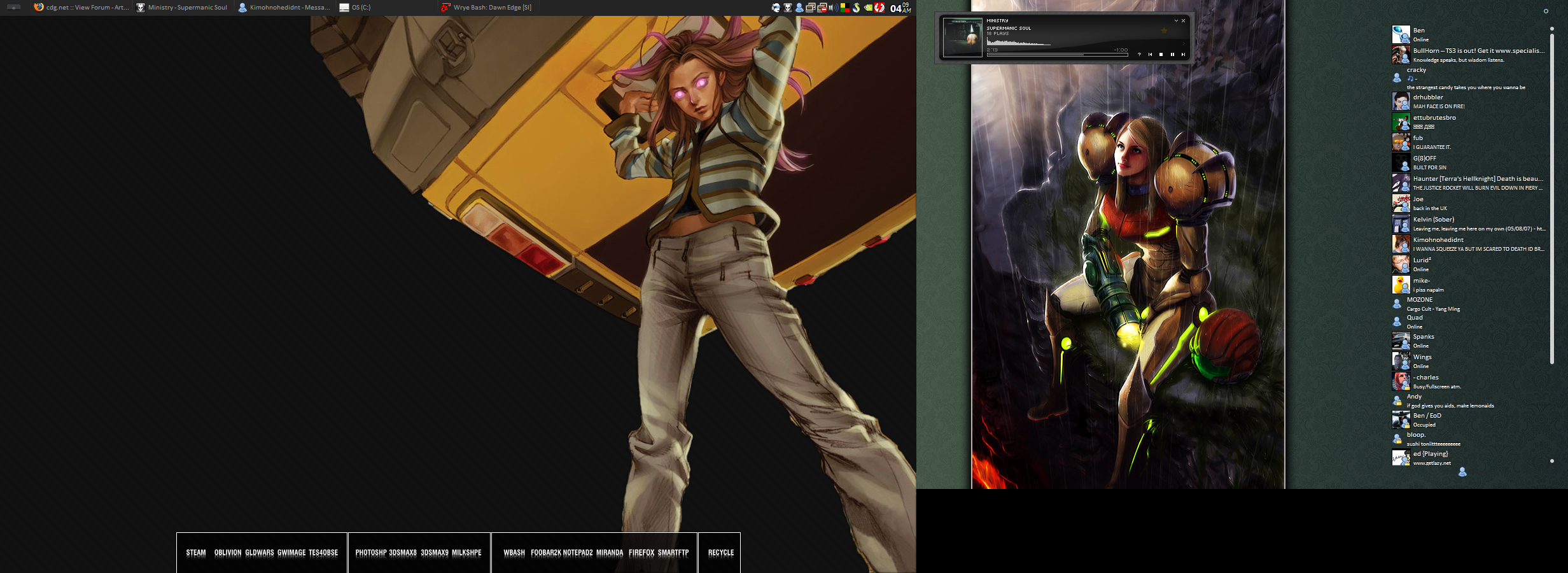Open the disconnected network tray icon
Image resolution: width=1568 pixels, height=573 pixels.
(x=822, y=8)
